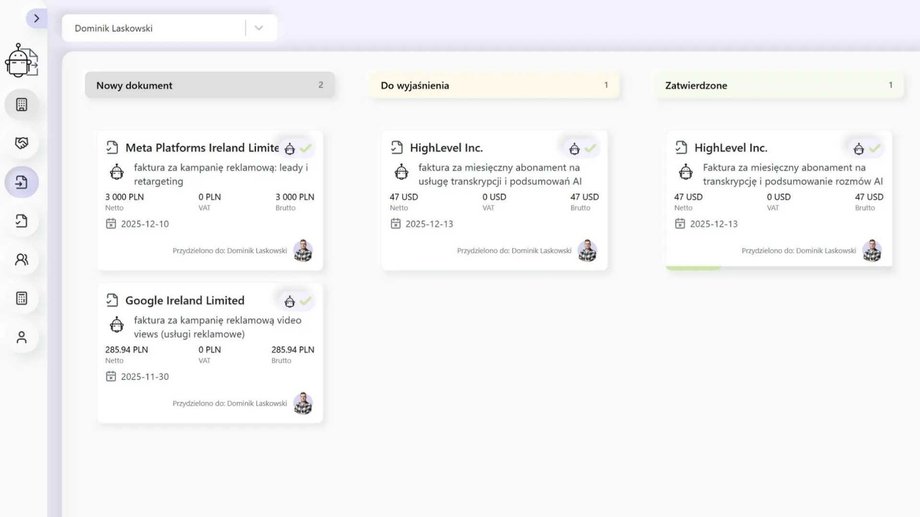The height and width of the screenshot is (517, 920).
Task: Expand the sidebar with the arrow chevron
Action: (x=37, y=18)
